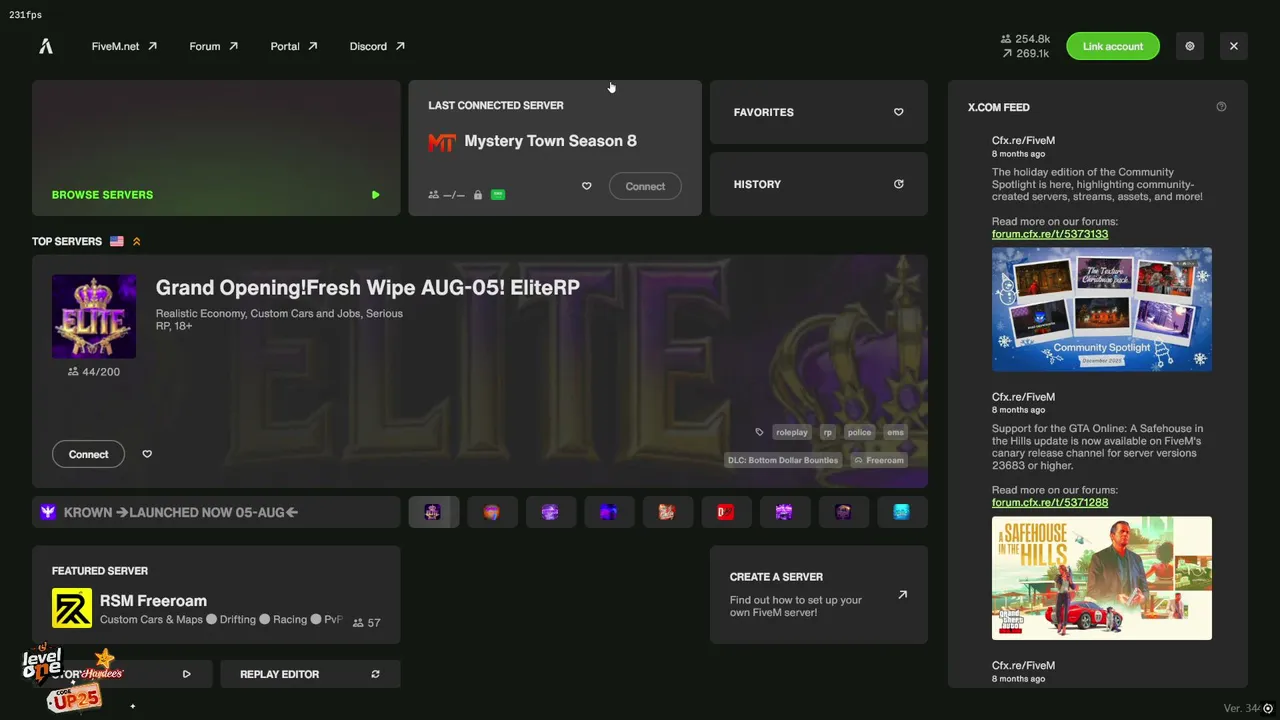Click the roleplay tag
Screen dimensions: 1280x720
(x=791, y=432)
